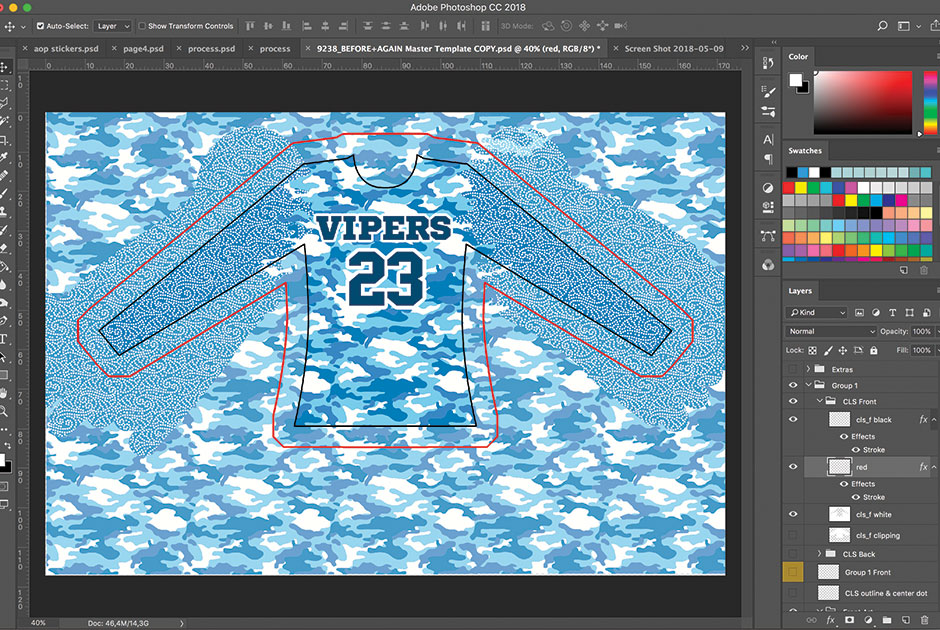The width and height of the screenshot is (940, 630).
Task: Open the Swatches panel tab
Action: pos(805,150)
